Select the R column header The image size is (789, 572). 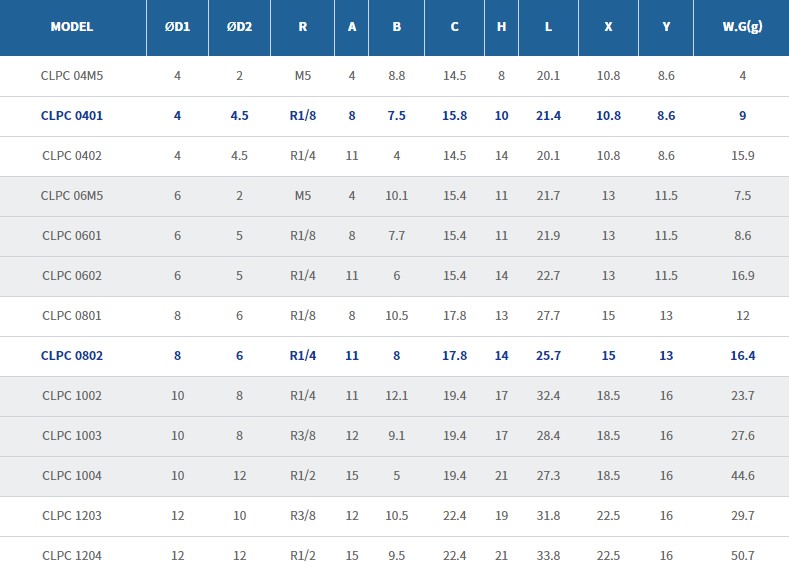click(302, 27)
